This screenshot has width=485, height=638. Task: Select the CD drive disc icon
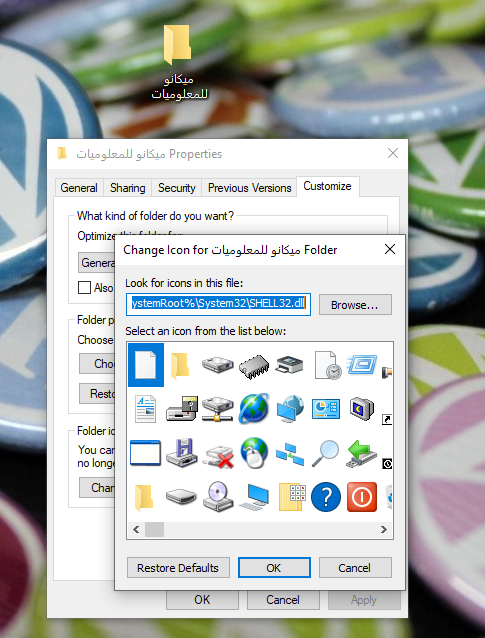click(x=218, y=496)
